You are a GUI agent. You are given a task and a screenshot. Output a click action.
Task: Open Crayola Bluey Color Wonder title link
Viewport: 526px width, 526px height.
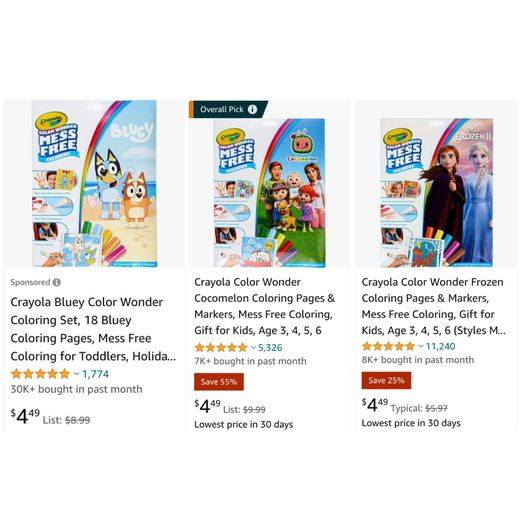click(93, 329)
